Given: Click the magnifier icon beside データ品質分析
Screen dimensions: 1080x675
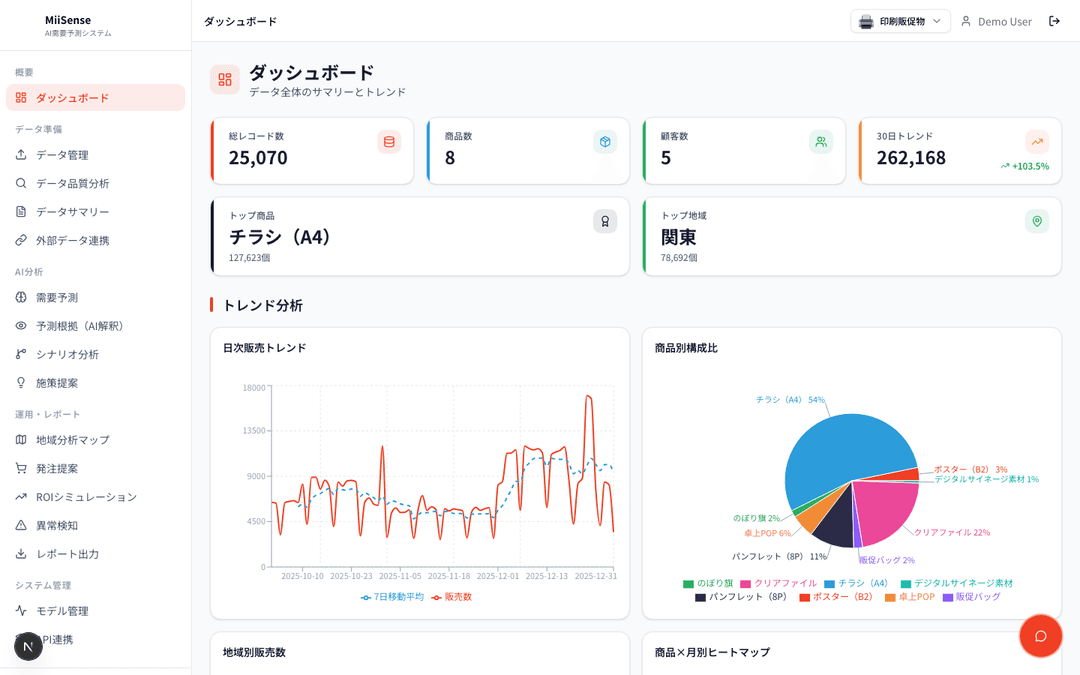Looking at the screenshot, I should point(21,183).
